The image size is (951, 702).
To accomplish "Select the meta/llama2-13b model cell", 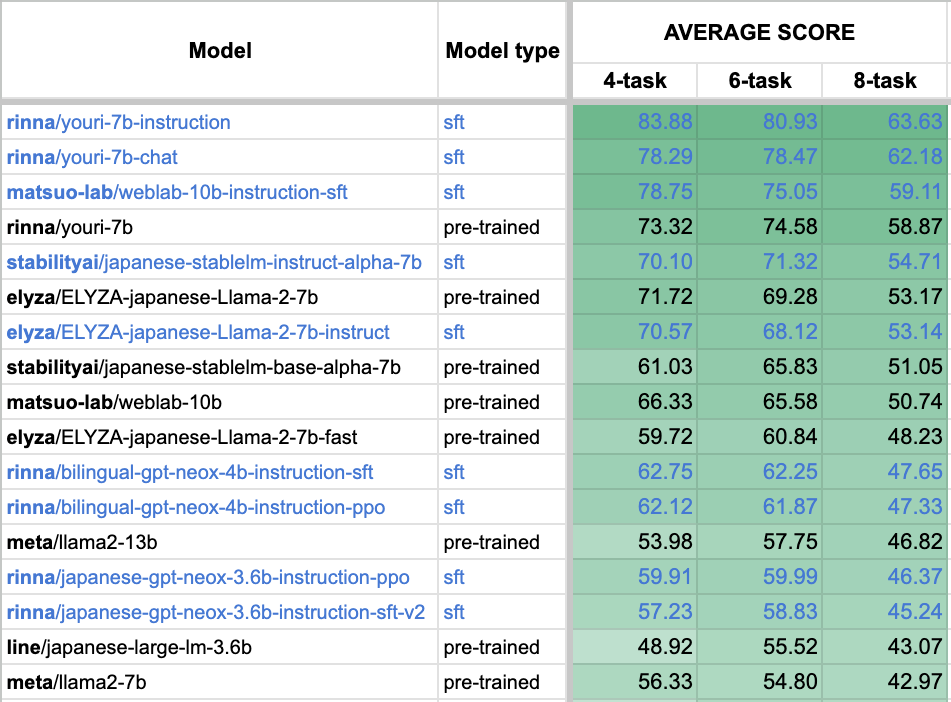I will pos(82,542).
